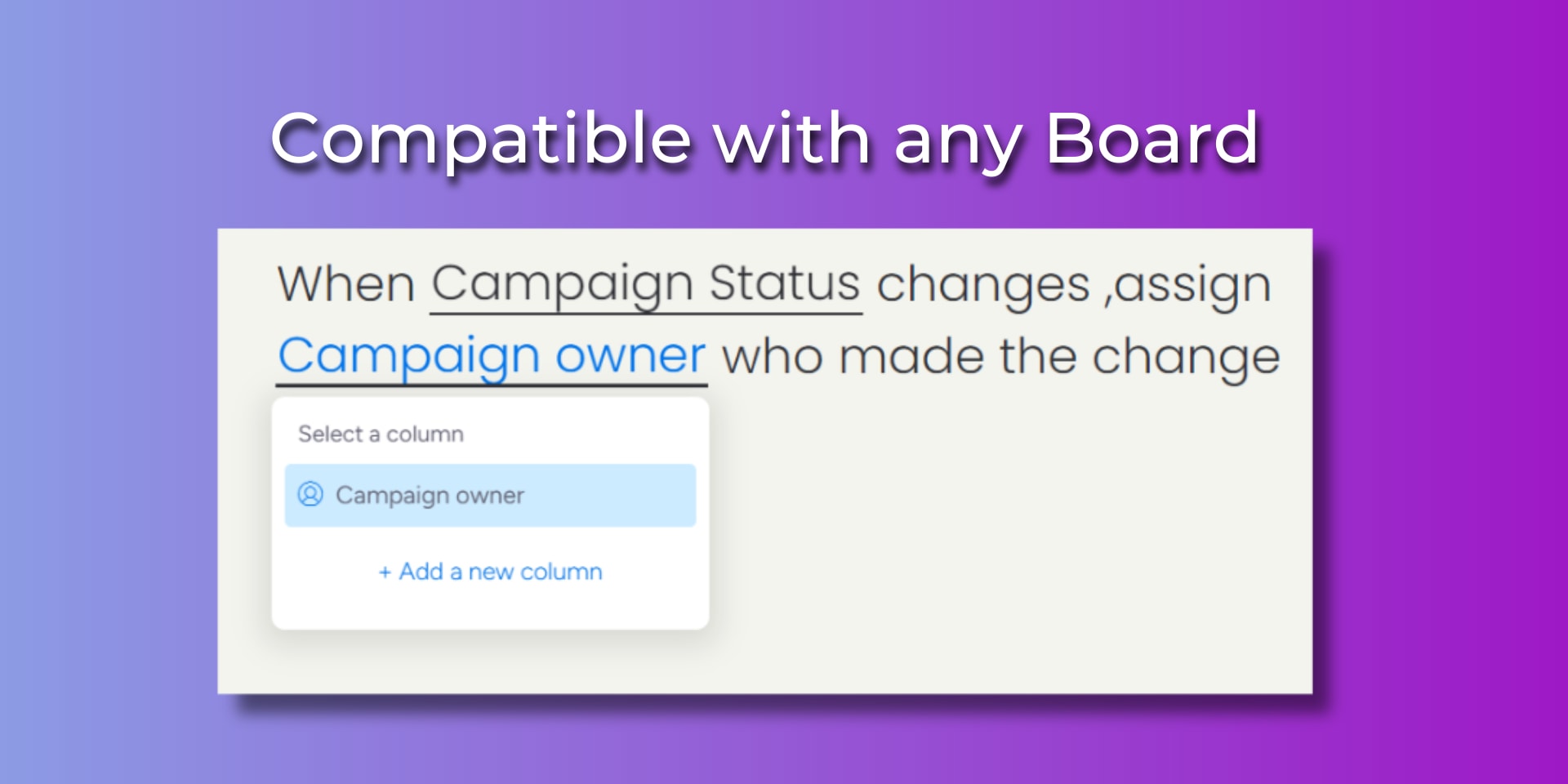The width and height of the screenshot is (1568, 784).
Task: Click the word changes in the sentence
Action: [x=983, y=285]
